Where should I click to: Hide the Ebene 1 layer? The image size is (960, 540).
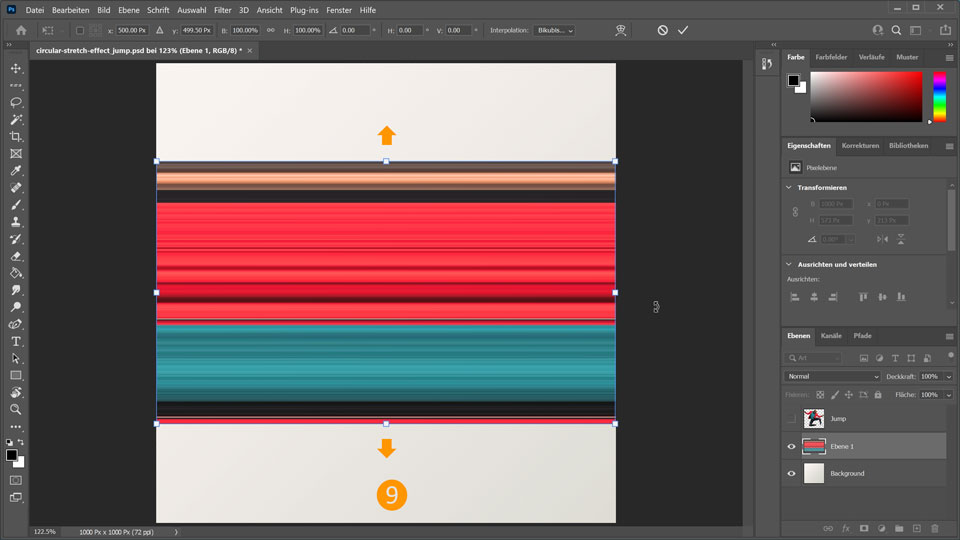pos(792,446)
